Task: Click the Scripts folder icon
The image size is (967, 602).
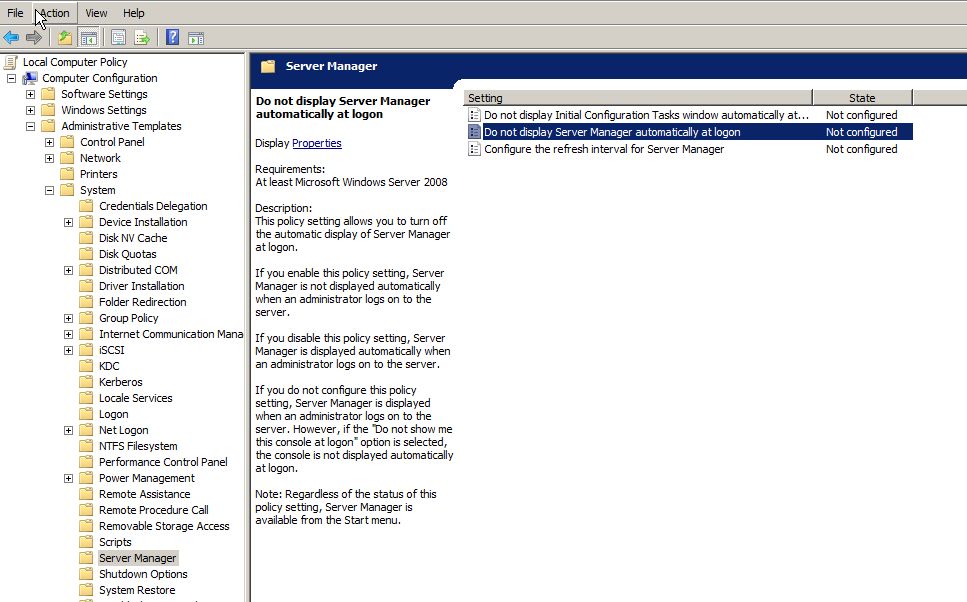Action: click(x=86, y=542)
